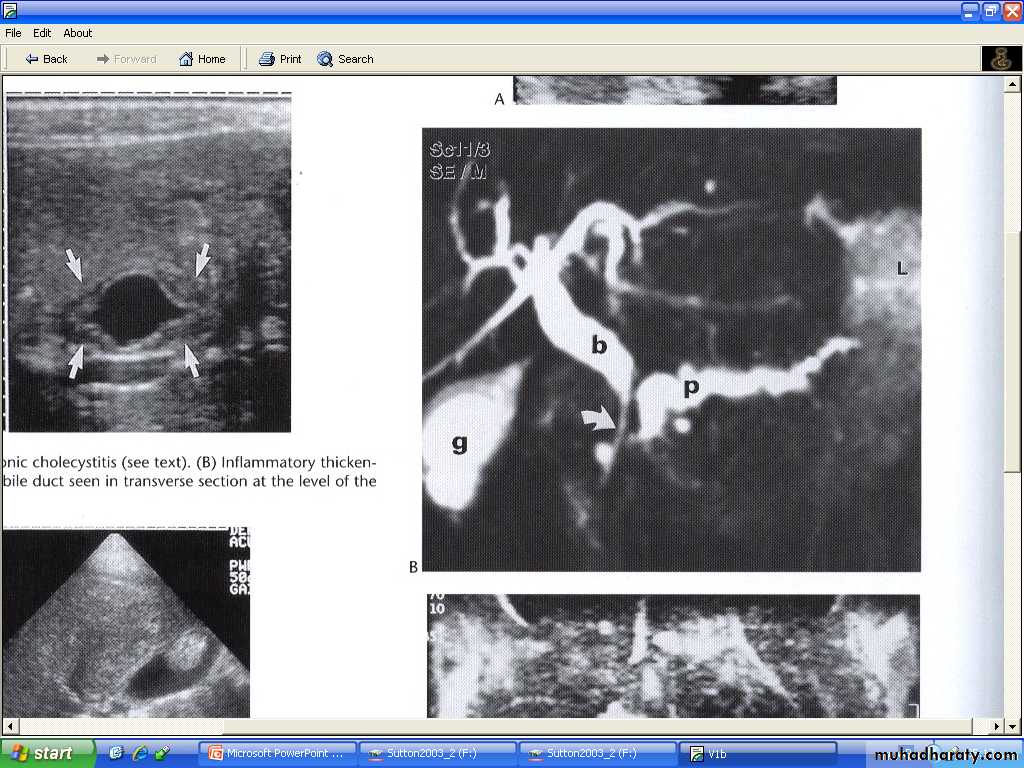
Task: Click the MRCP bile duct image labeled B
Action: 671,349
